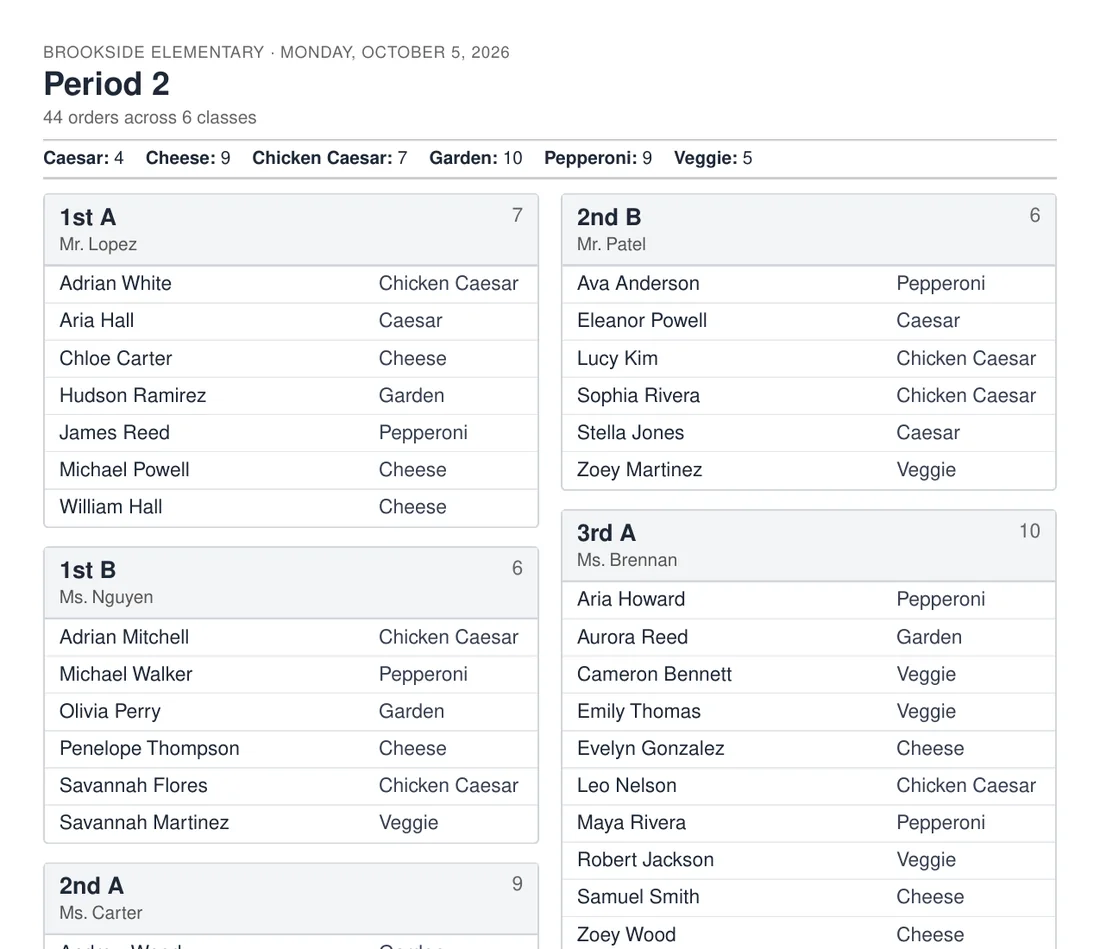Select the Caesar: 4 summary total
Viewport: 1100px width, 949px height.
coord(83,158)
